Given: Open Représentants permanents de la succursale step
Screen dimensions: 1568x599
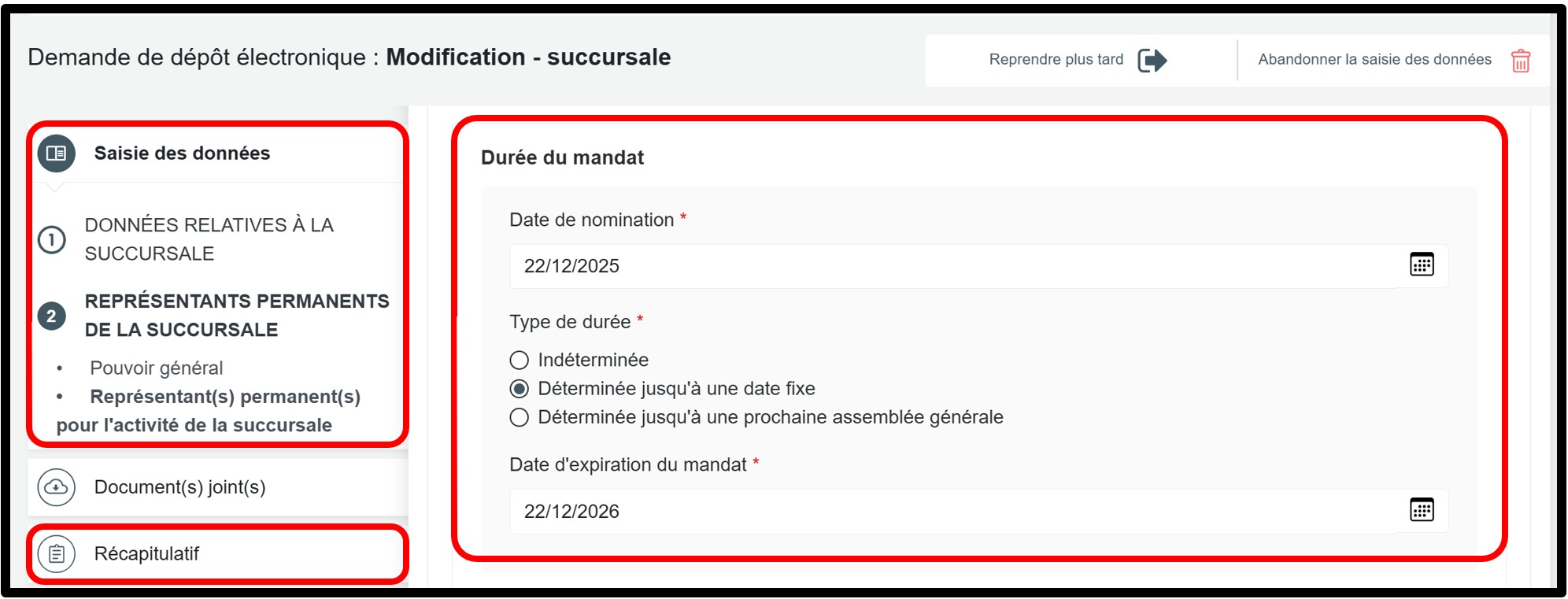Looking at the screenshot, I should click(x=236, y=316).
